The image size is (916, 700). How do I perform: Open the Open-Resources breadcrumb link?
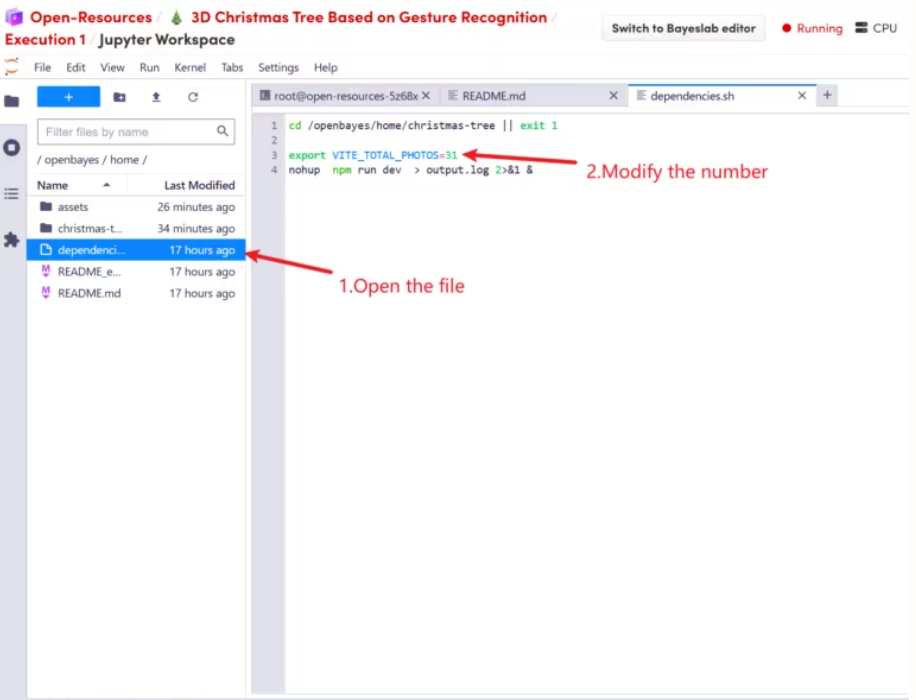coord(90,17)
